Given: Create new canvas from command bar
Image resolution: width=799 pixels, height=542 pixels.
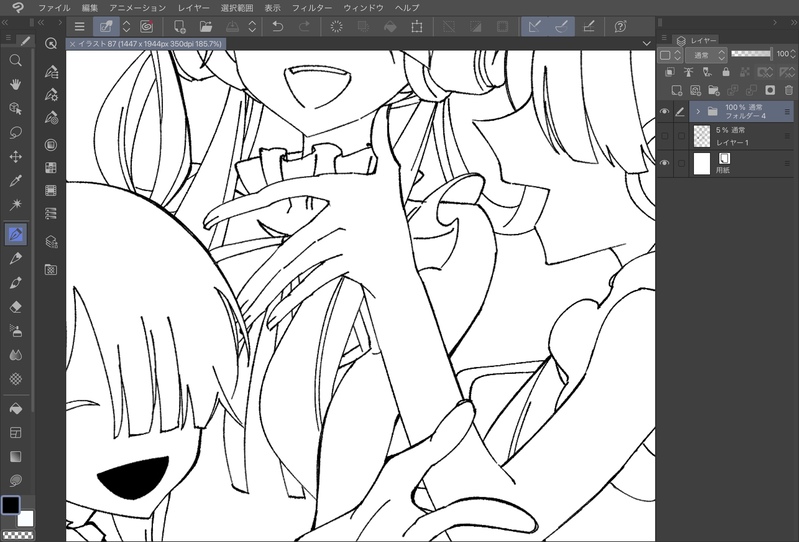Looking at the screenshot, I should coord(179,26).
